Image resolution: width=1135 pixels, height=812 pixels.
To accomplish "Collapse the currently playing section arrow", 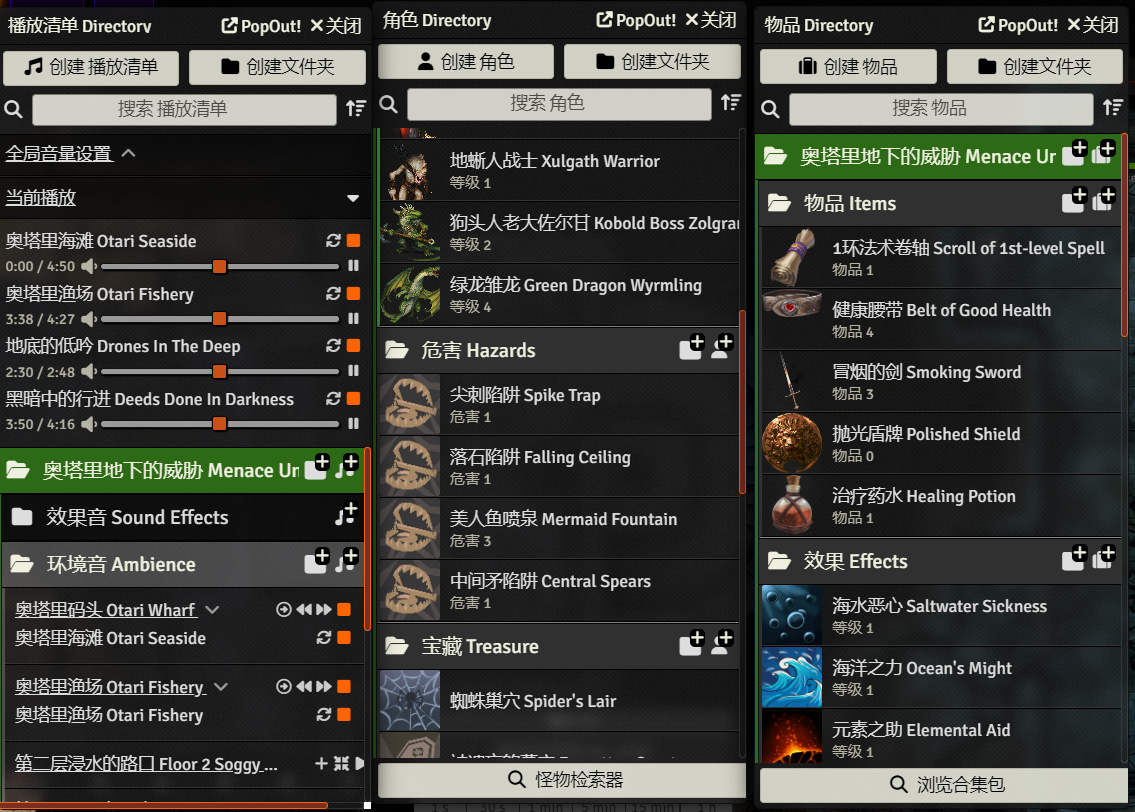I will pyautogui.click(x=353, y=198).
